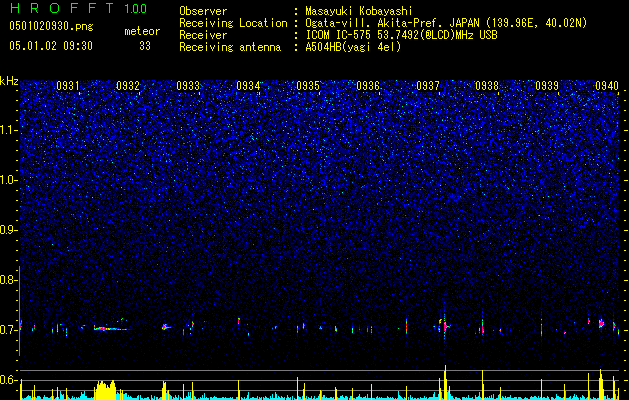The image size is (629, 400).
Task: Click the bright echo cluster before 0940
Action: click(x=601, y=323)
